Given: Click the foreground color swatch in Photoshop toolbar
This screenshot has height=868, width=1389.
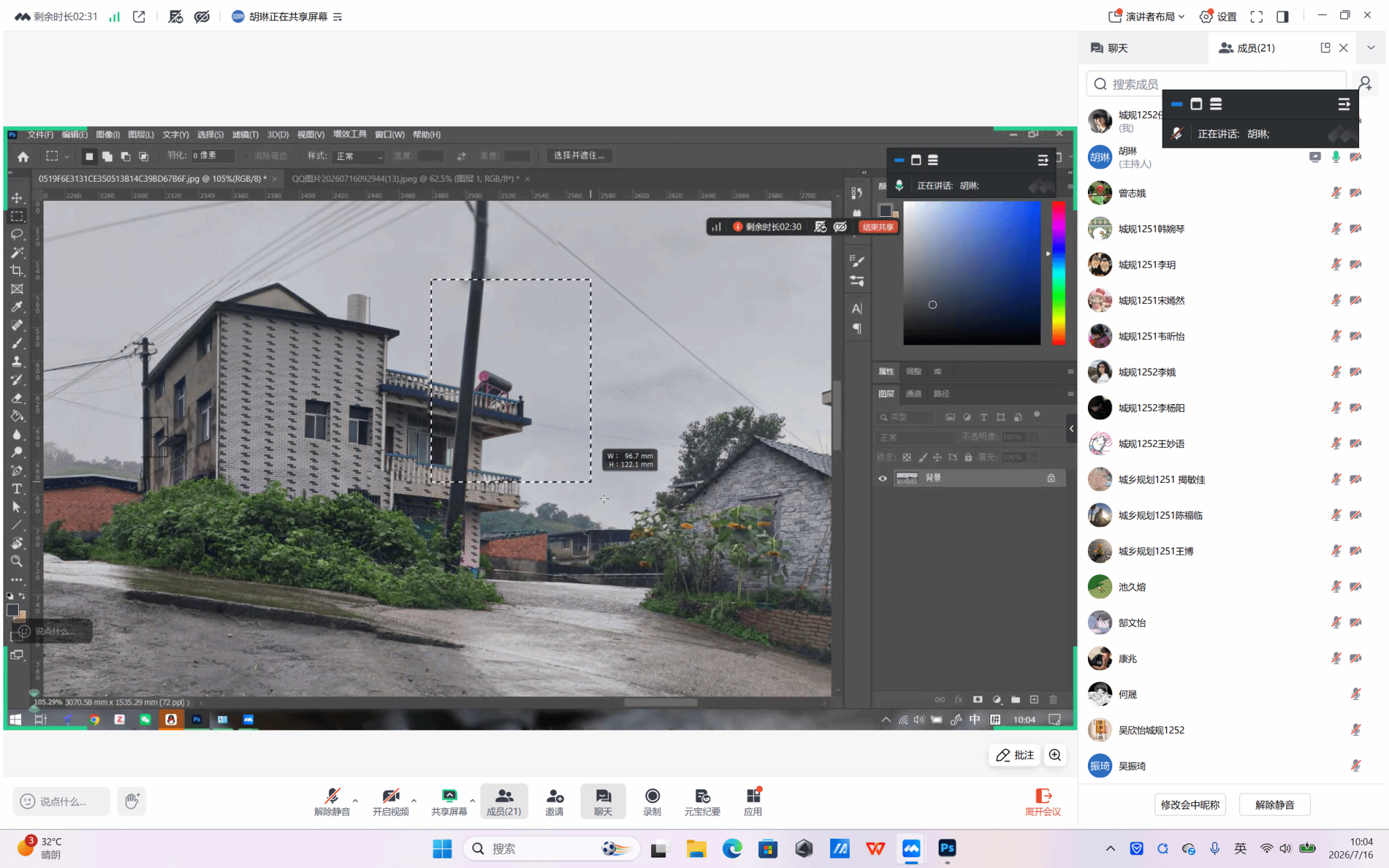Looking at the screenshot, I should click(12, 610).
